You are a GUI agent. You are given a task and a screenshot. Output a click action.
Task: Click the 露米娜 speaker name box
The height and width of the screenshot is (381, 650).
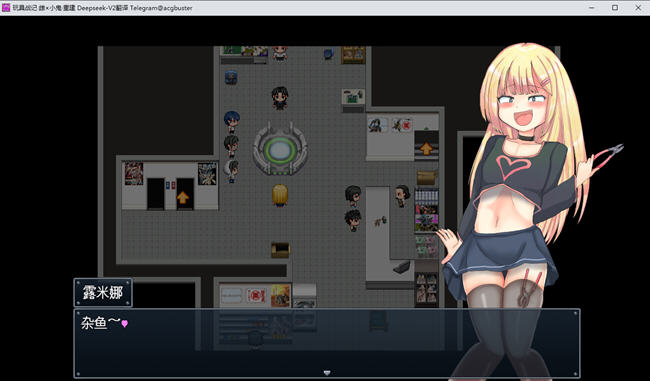pos(103,293)
